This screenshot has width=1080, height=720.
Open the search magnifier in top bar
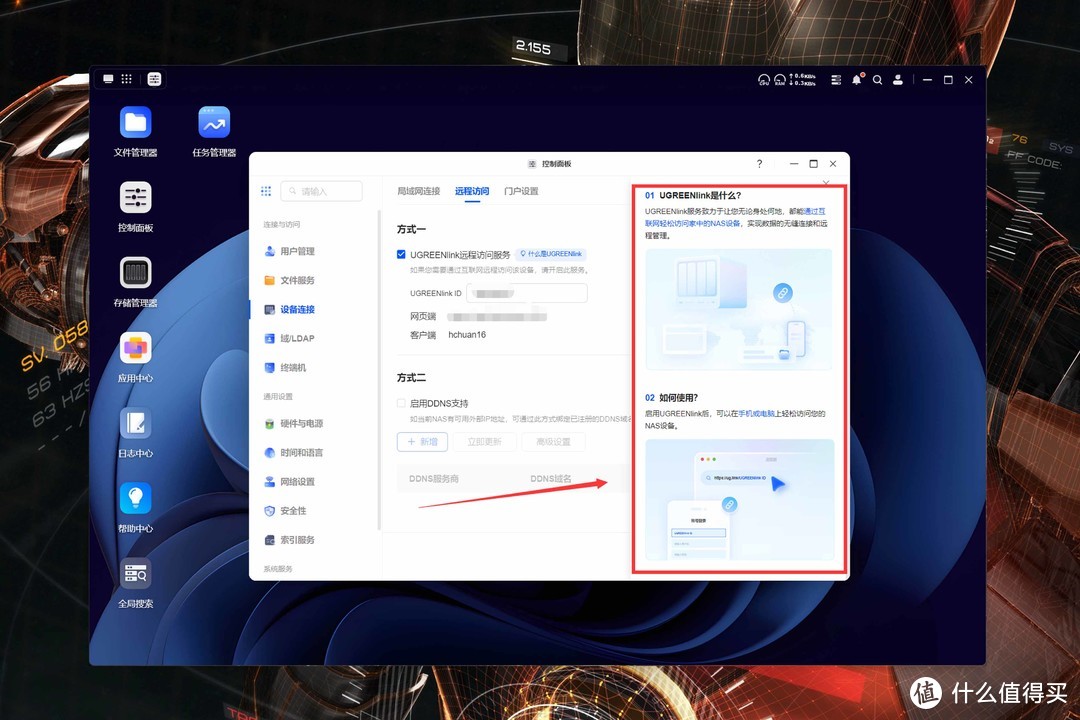[x=877, y=80]
